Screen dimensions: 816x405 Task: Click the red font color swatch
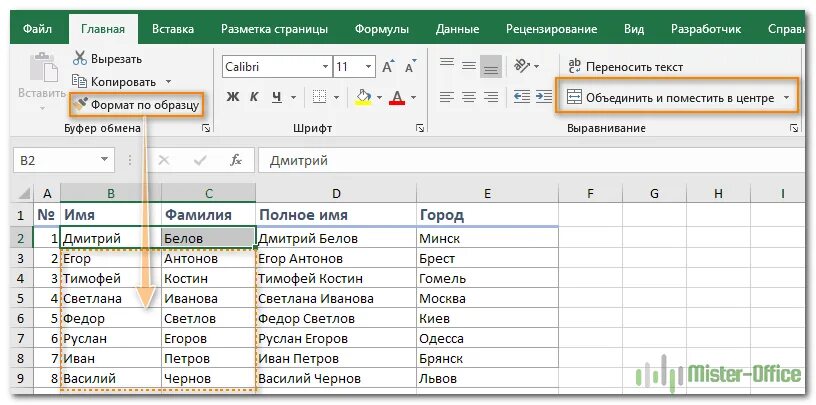(397, 97)
